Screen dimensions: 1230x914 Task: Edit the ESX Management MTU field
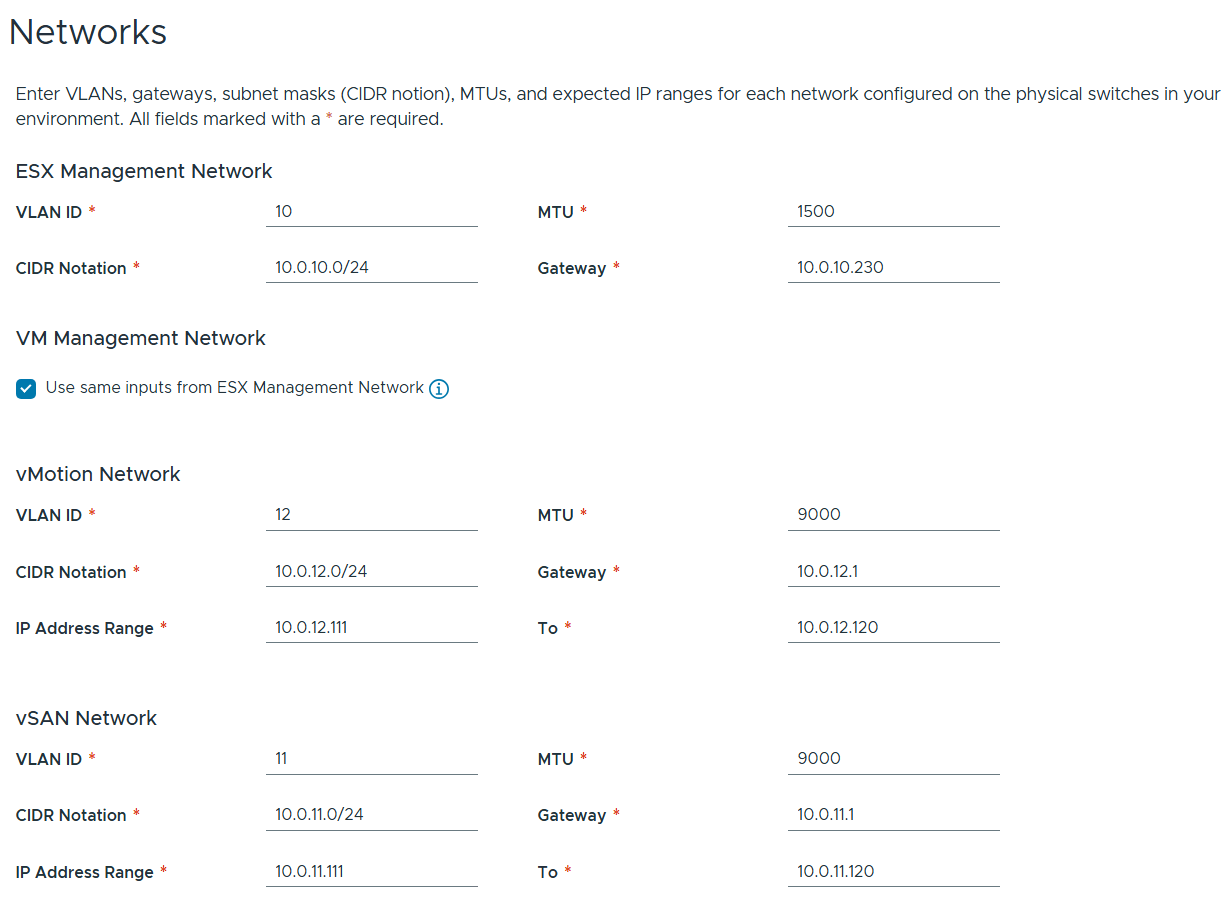[893, 212]
